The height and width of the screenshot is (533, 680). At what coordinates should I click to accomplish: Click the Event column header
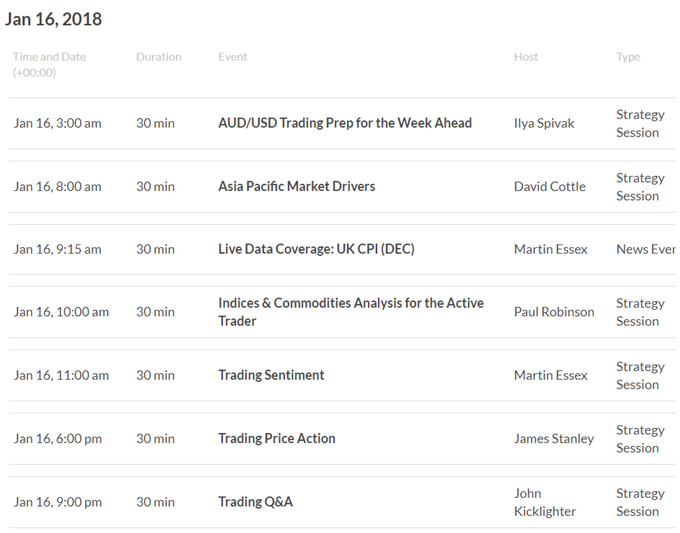click(233, 57)
